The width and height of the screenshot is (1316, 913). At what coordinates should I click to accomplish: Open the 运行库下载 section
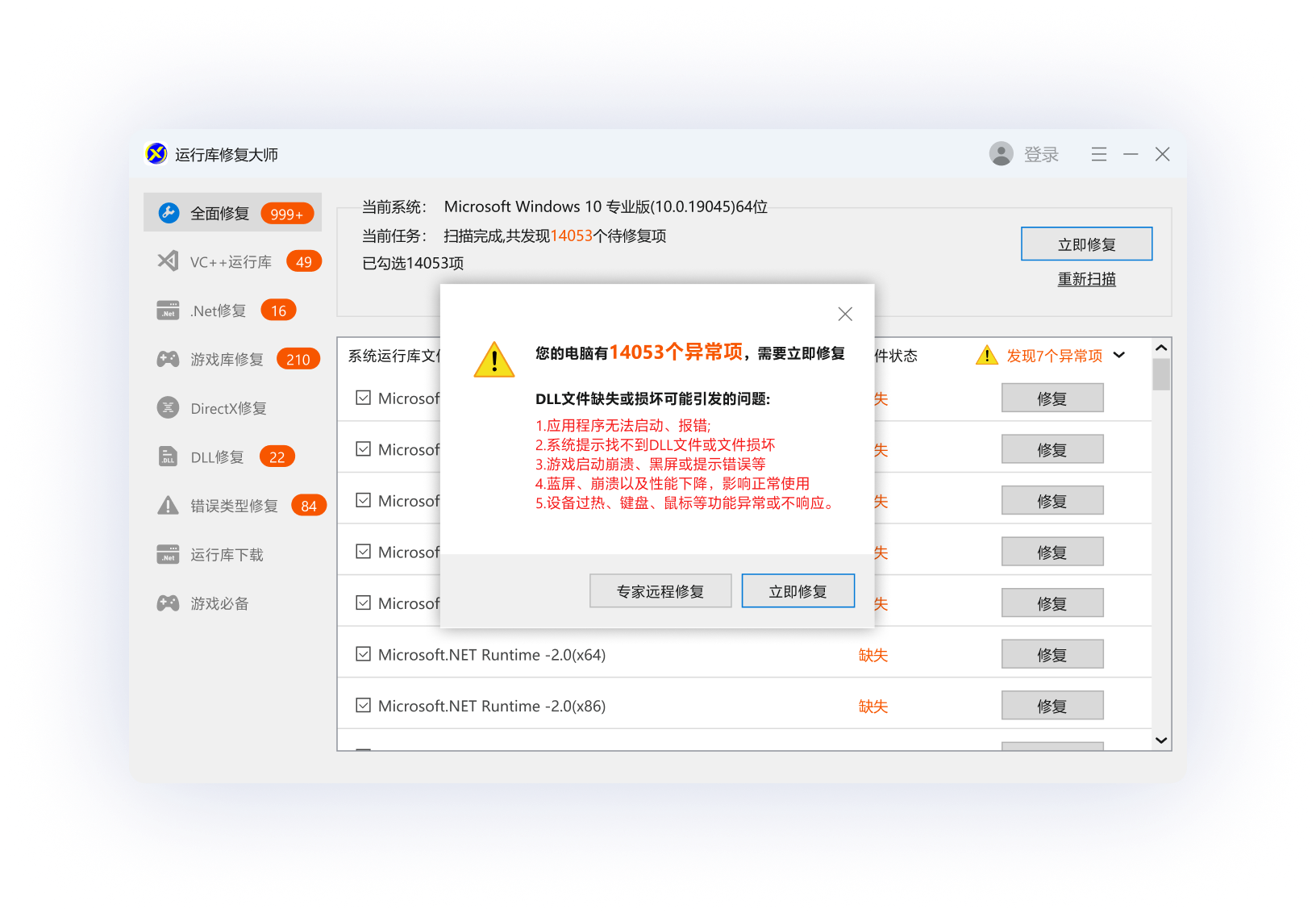tap(227, 555)
